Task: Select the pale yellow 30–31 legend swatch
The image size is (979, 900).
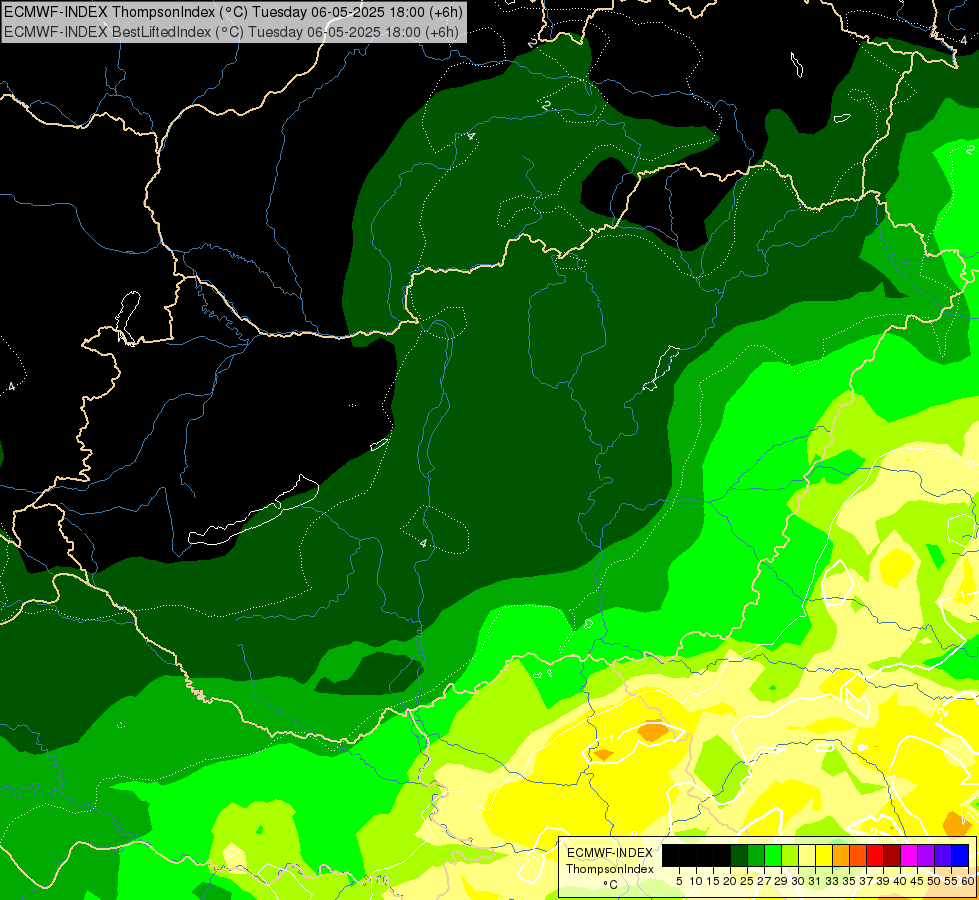Action: (807, 855)
